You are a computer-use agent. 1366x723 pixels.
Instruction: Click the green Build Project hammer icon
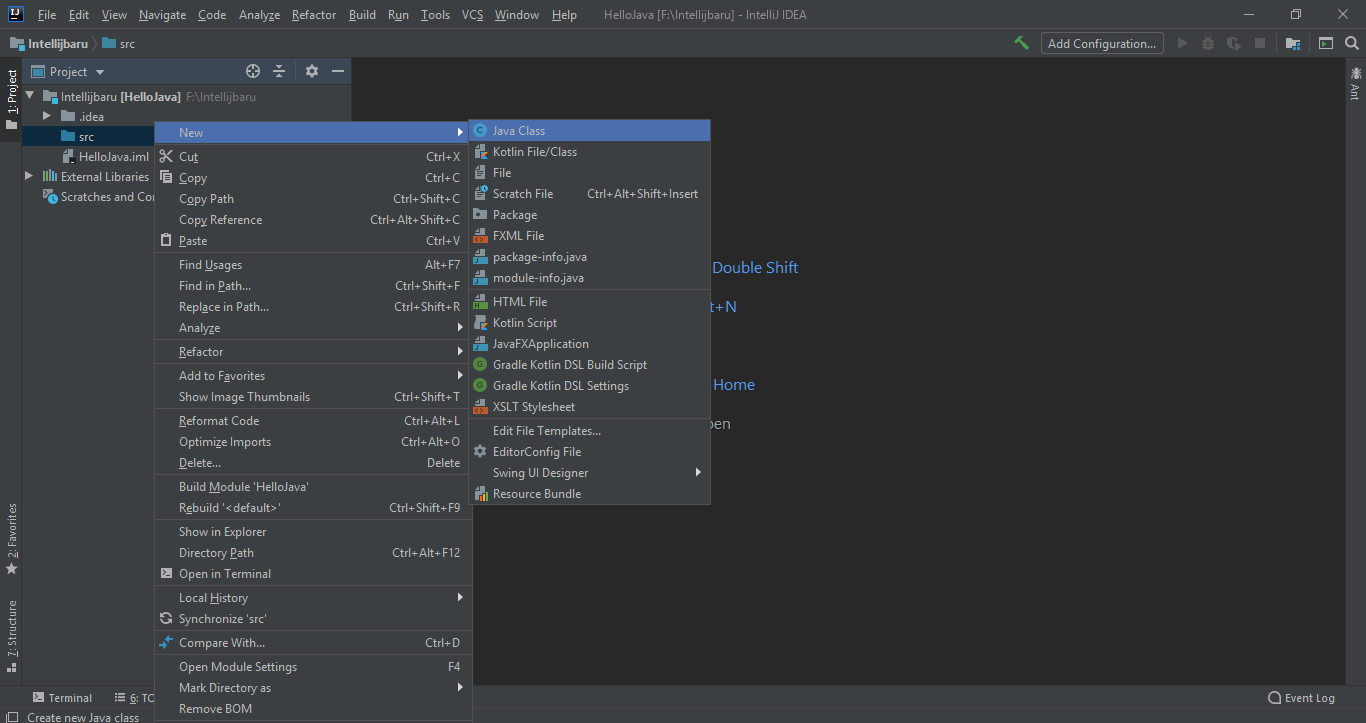coord(1021,43)
